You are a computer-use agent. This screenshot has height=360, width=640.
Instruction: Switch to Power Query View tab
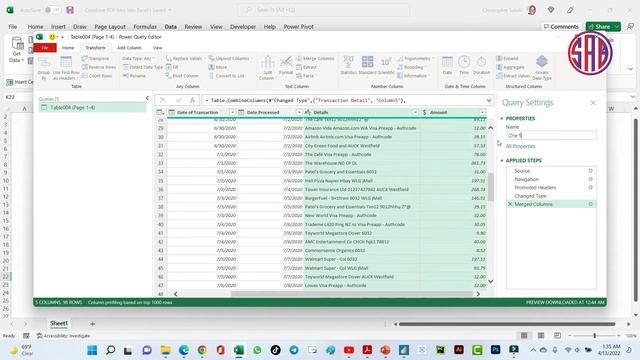pyautogui.click(x=157, y=48)
